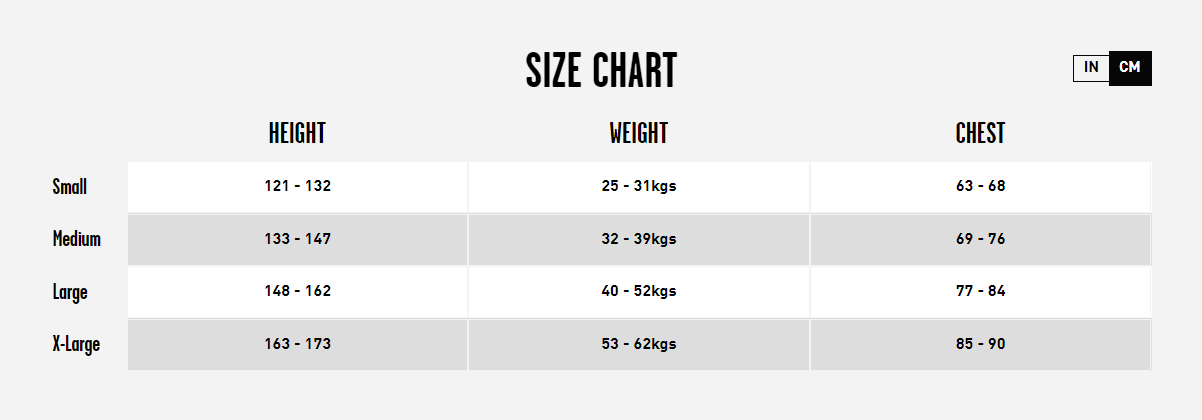This screenshot has width=1202, height=420.
Task: Click the X-Large chest cell 85 - 90
Action: point(981,344)
